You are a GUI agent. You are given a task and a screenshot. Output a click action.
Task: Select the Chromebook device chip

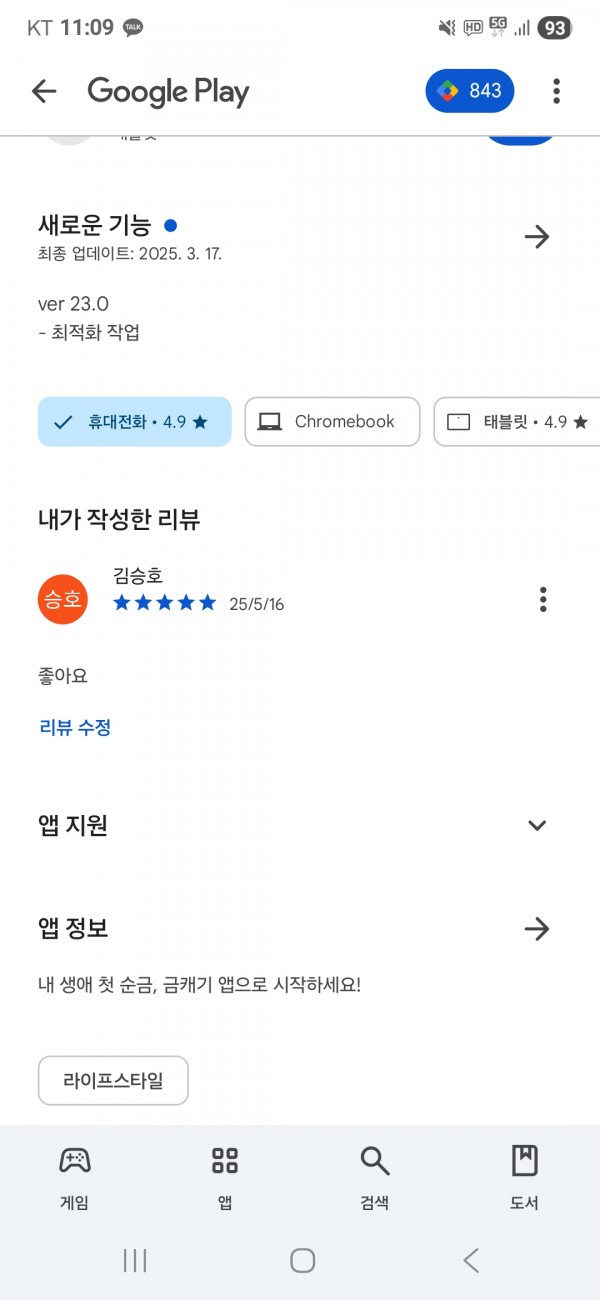tap(332, 422)
